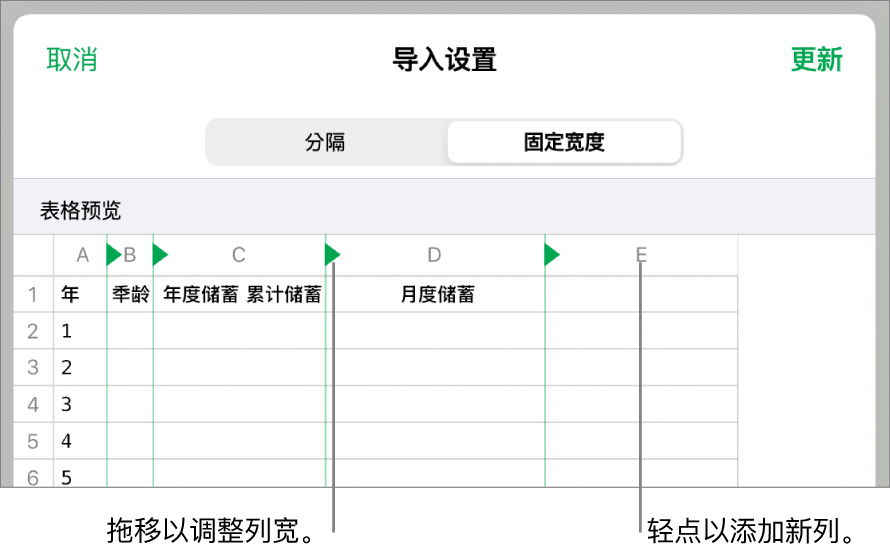Select the 固定宽度 tab

(564, 142)
